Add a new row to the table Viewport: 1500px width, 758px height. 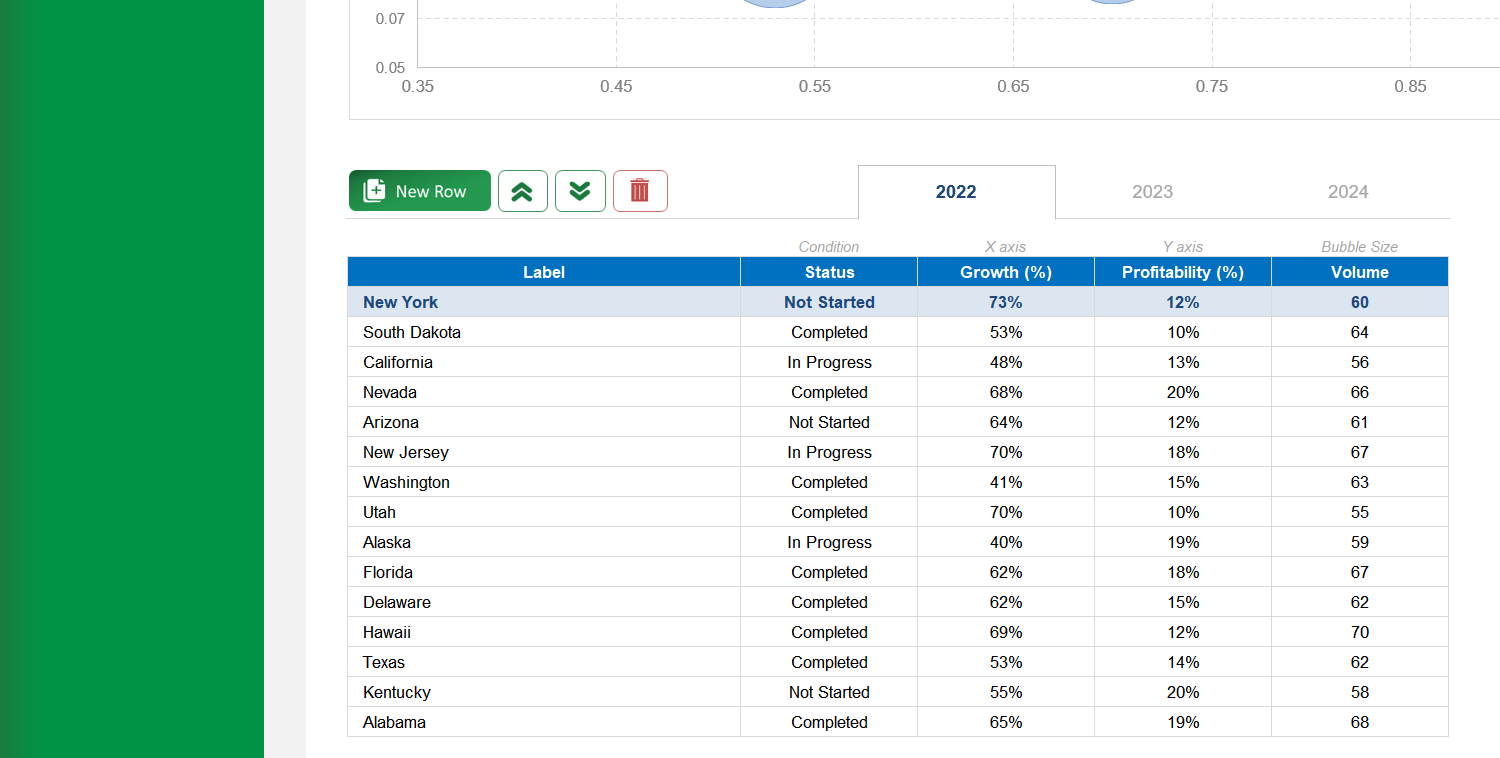419,190
